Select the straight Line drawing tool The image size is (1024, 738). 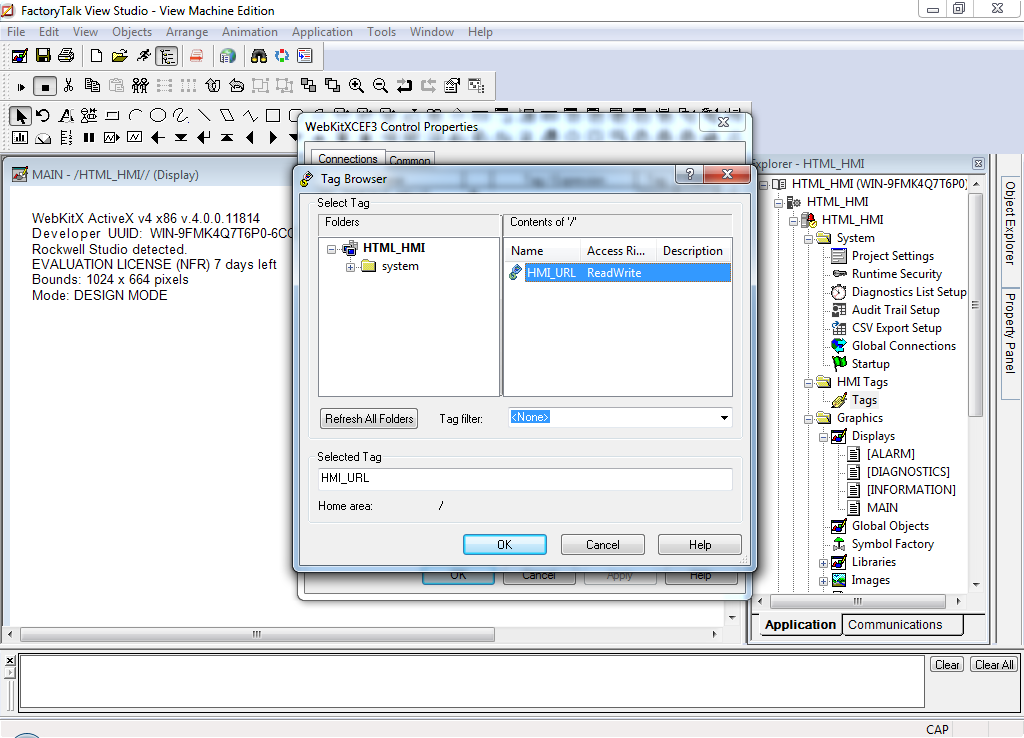point(204,116)
